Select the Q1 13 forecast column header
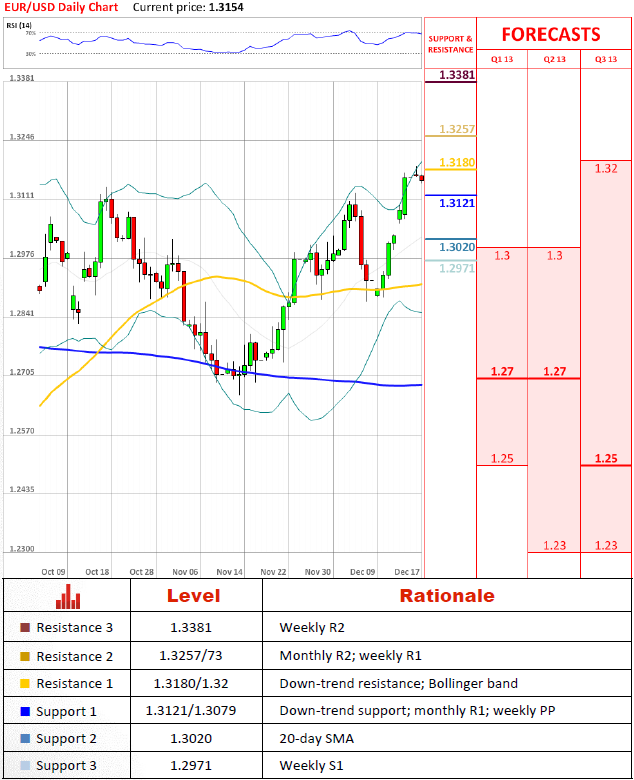 [502, 59]
